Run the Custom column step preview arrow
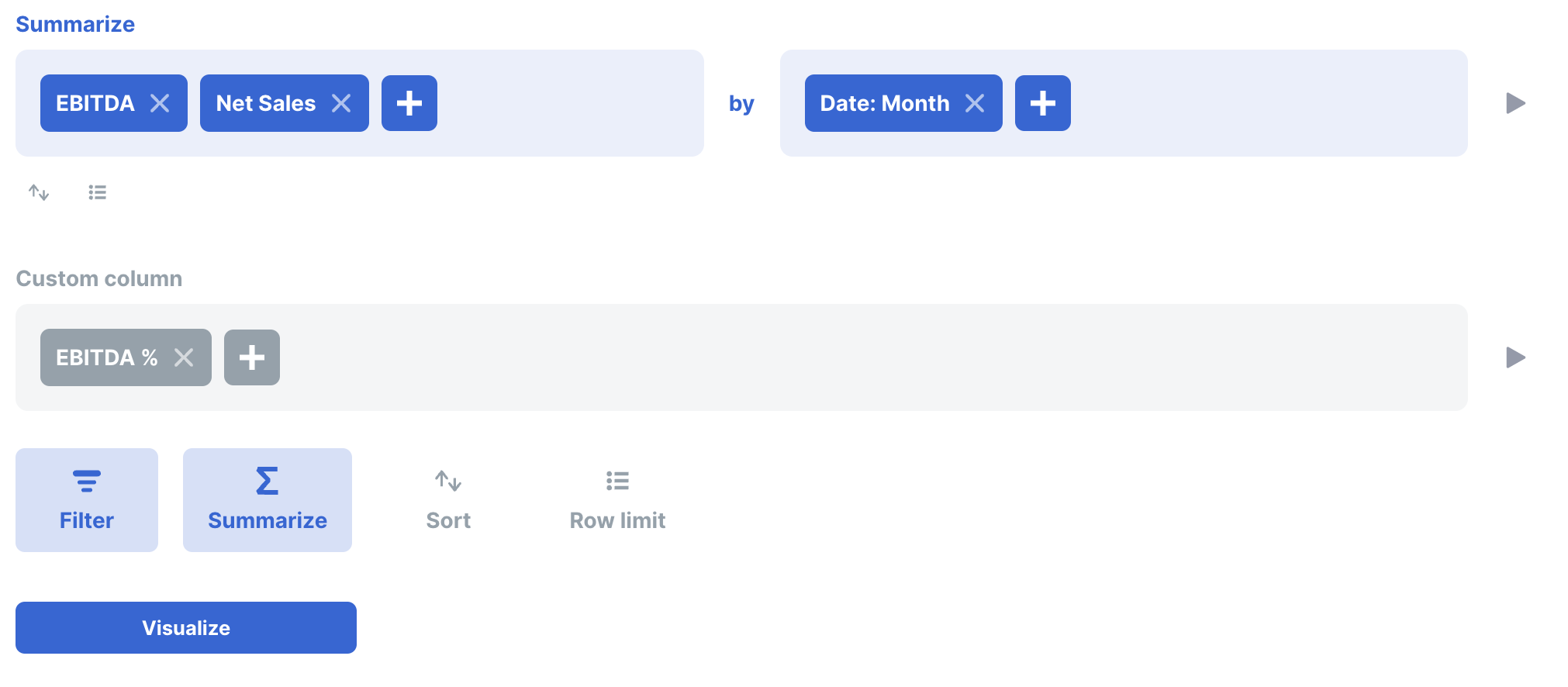This screenshot has width=1568, height=687. 1515,357
